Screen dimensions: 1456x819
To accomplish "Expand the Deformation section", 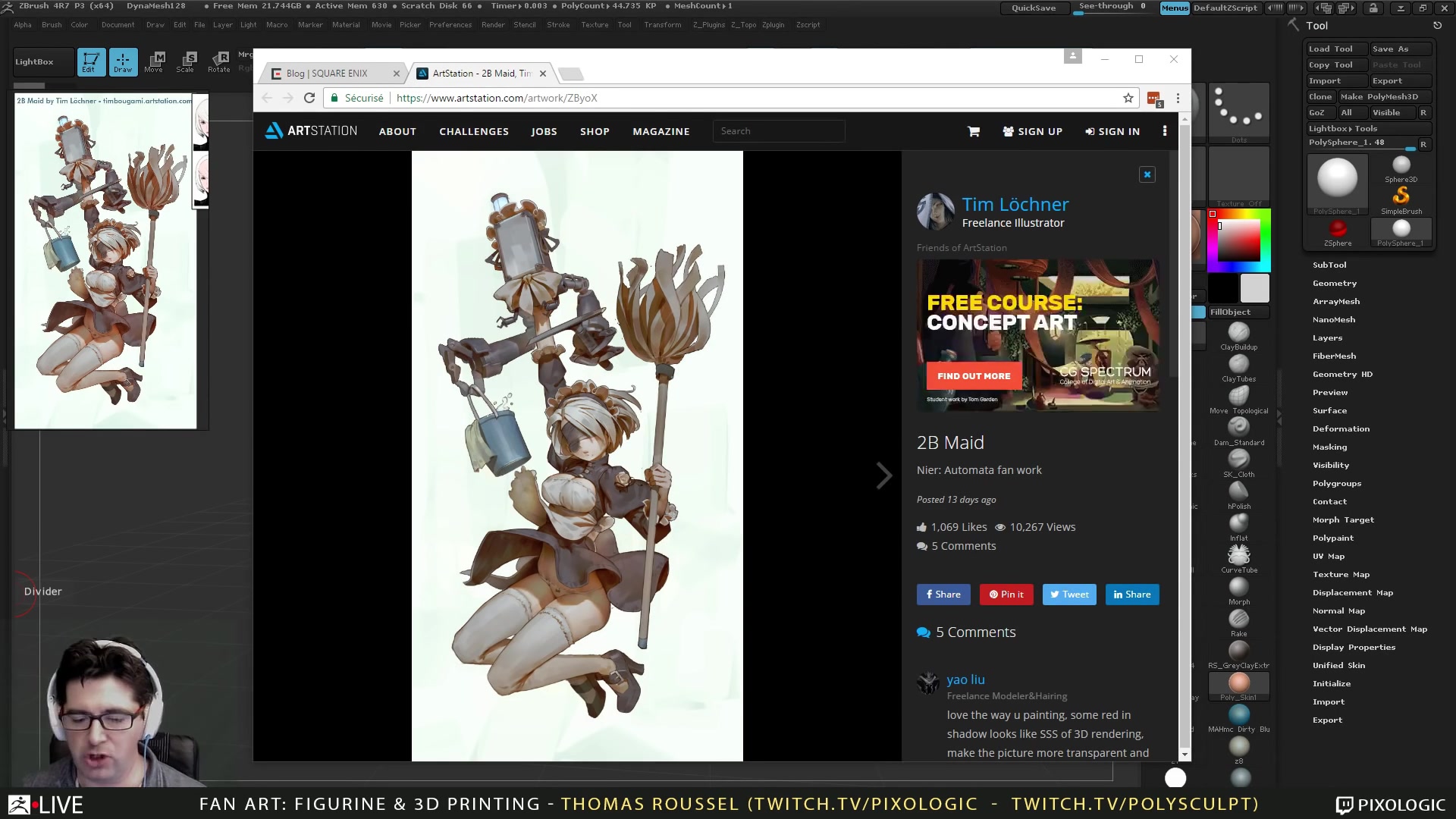I will point(1341,428).
